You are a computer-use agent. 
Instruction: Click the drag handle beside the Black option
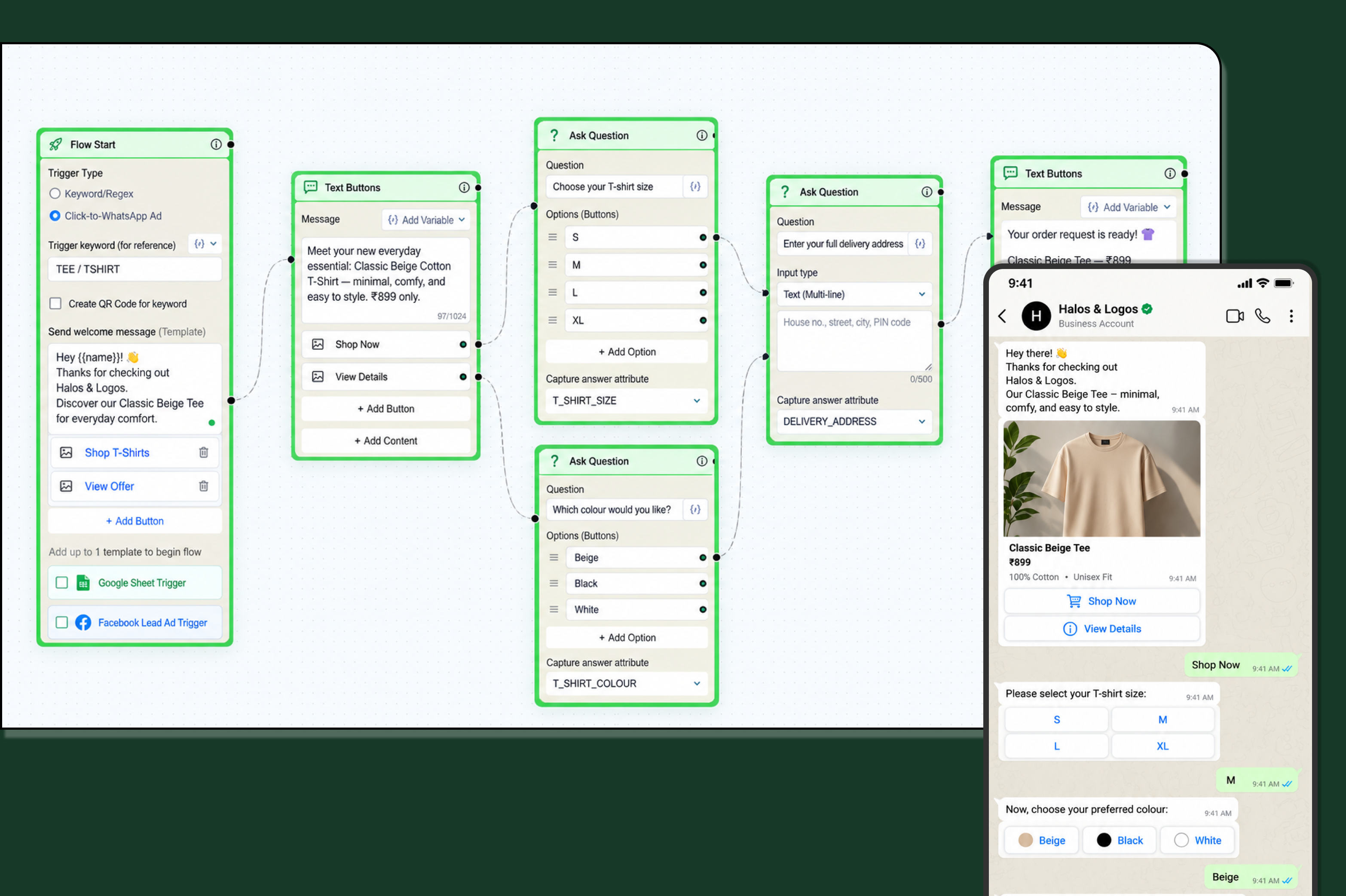[x=554, y=584]
